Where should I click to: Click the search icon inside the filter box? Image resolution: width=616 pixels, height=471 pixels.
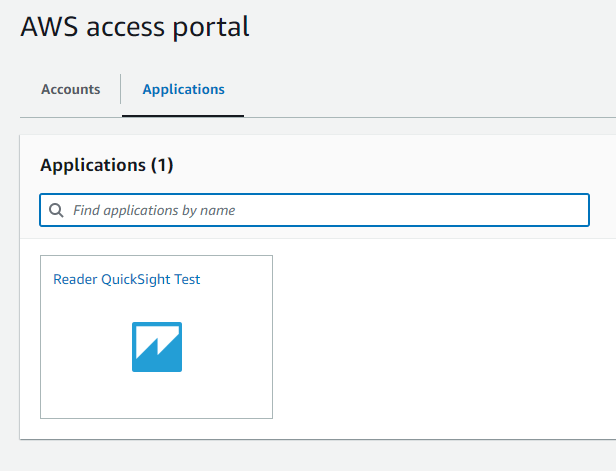click(x=56, y=210)
